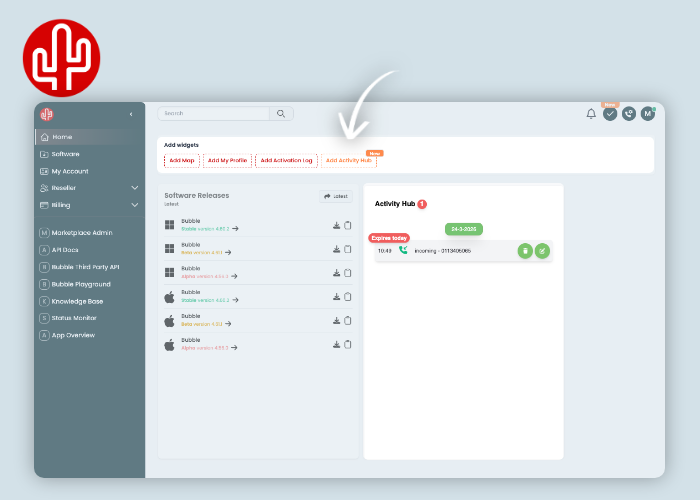Click into the Search input field
The image size is (700, 500).
pos(215,114)
